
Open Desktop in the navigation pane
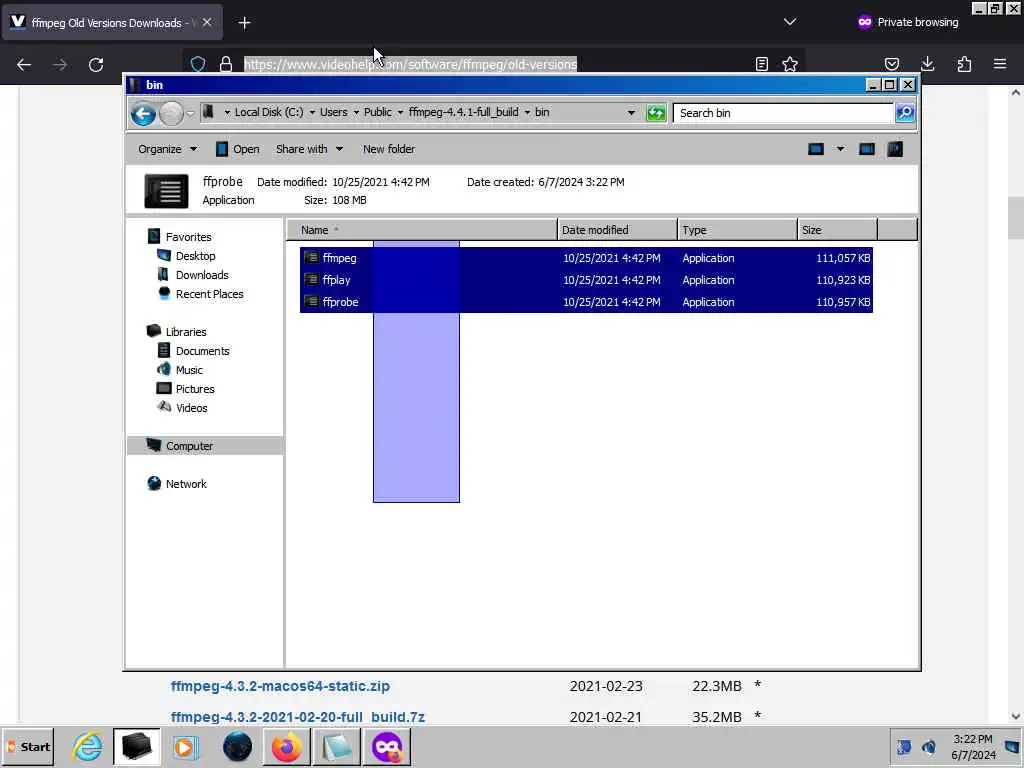(x=195, y=256)
